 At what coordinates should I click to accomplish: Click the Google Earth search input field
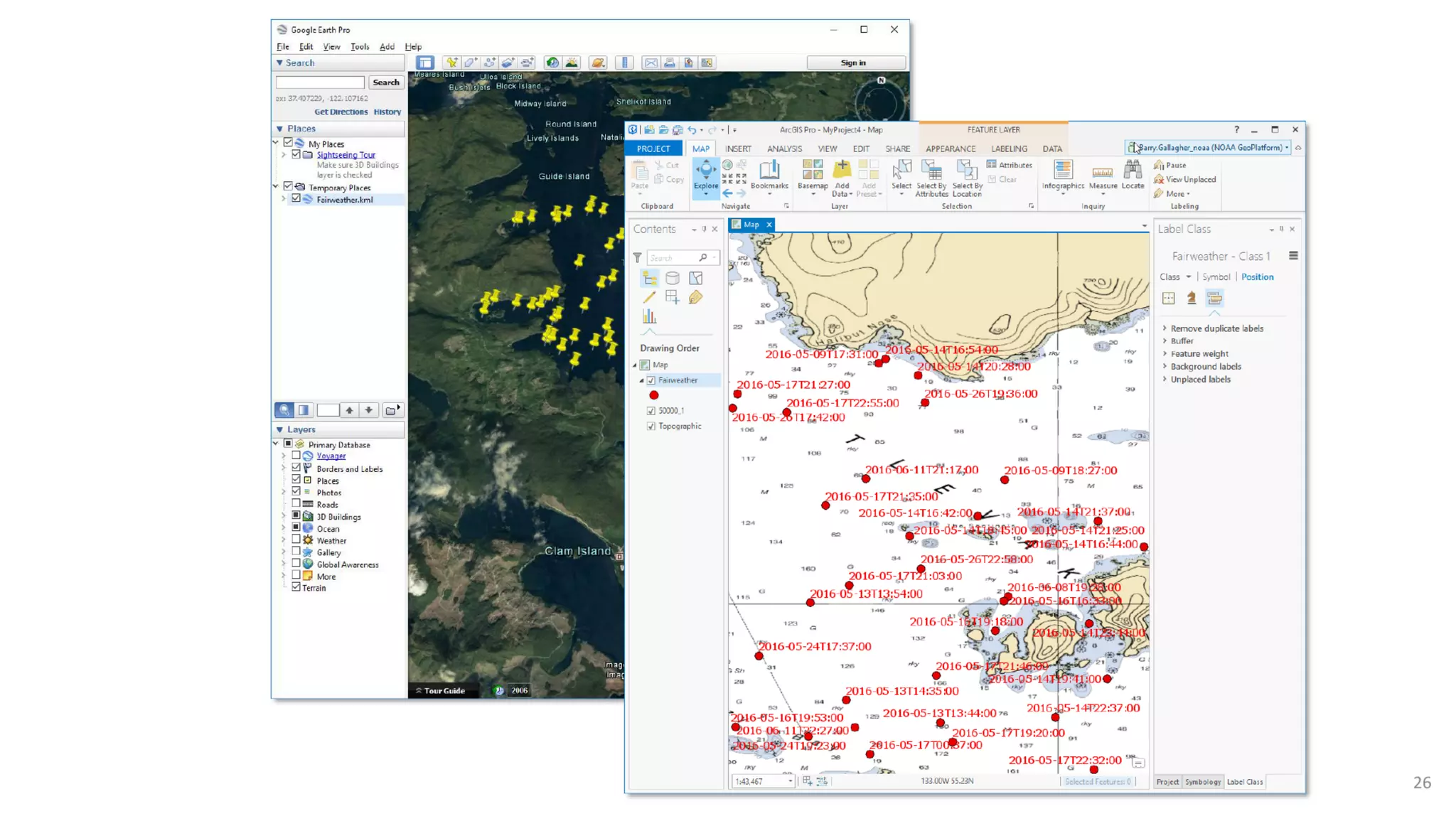(x=320, y=82)
